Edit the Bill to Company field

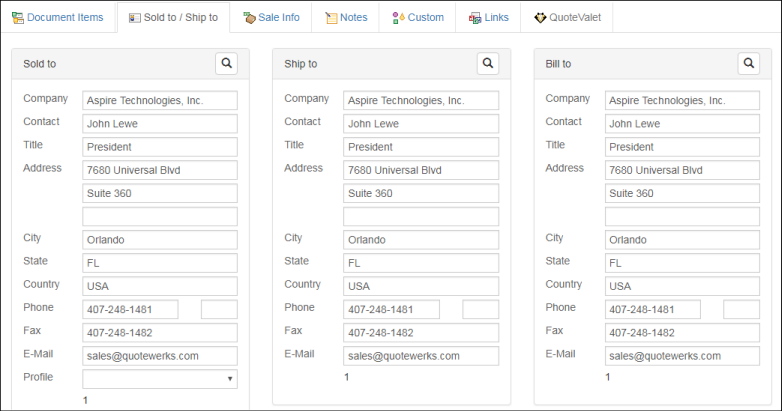coord(682,100)
